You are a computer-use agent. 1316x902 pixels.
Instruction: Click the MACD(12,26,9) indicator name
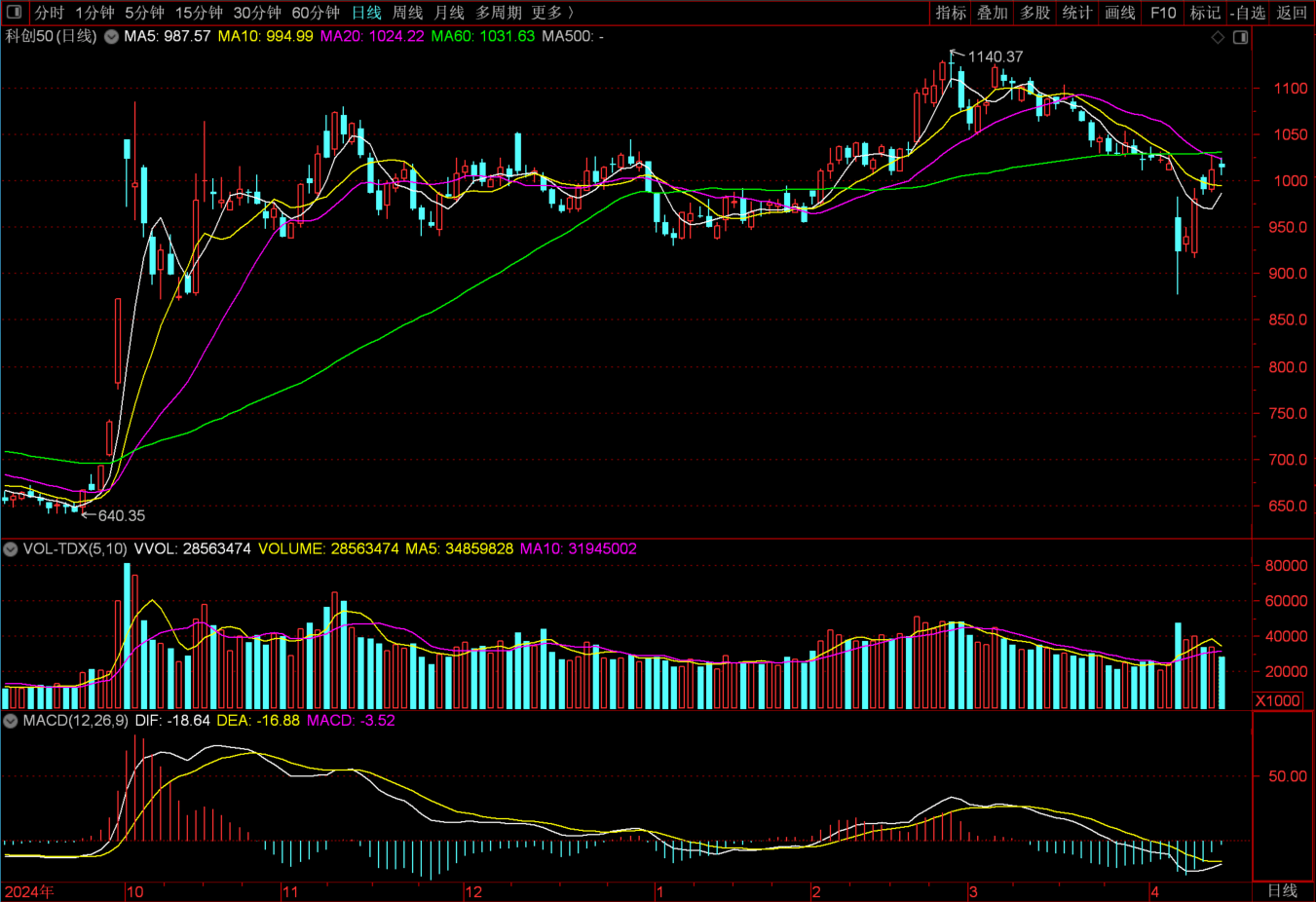coord(75,721)
